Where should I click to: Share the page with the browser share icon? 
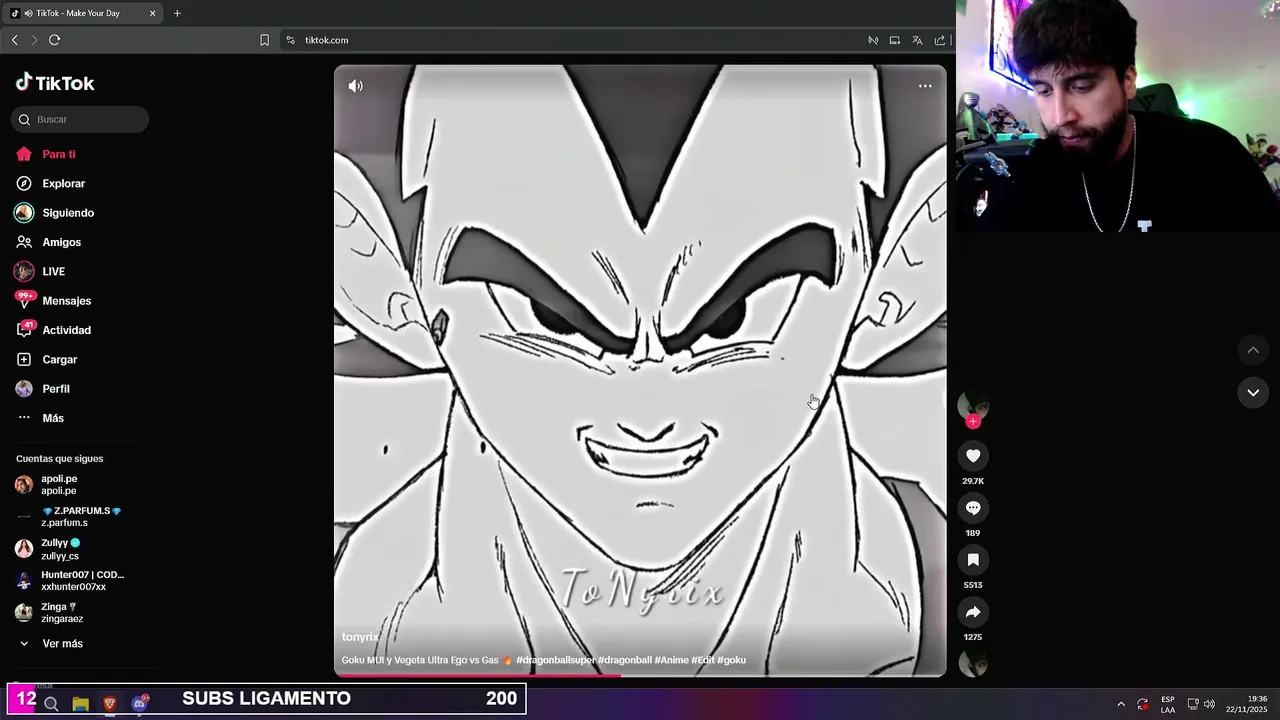pyautogui.click(x=940, y=40)
